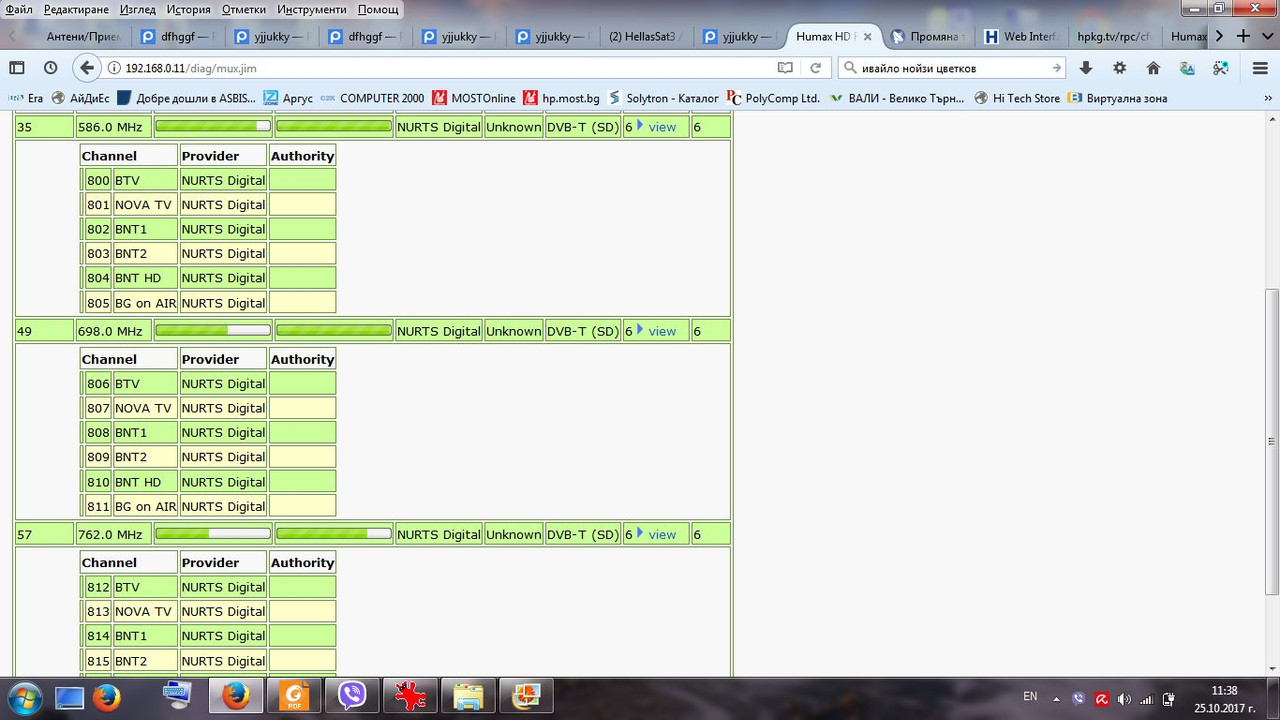
Task: Click the 586.0 MHz signal strength bar
Action: pyautogui.click(x=213, y=126)
